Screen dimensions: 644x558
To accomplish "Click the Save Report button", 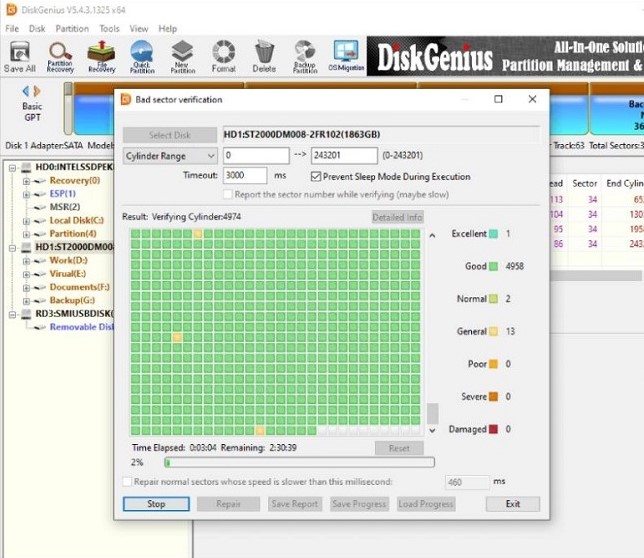I will 294,504.
